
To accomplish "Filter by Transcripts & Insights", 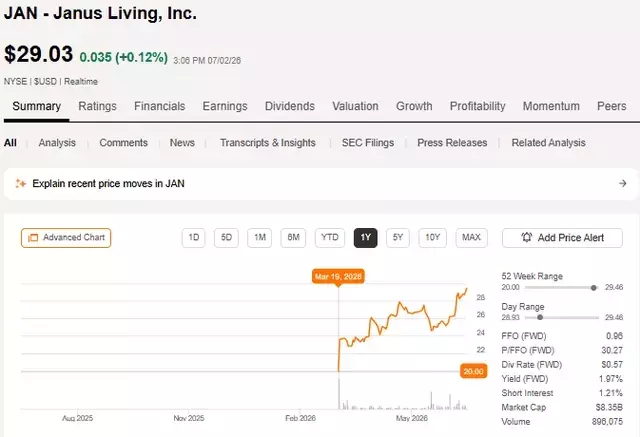I will (x=268, y=143).
